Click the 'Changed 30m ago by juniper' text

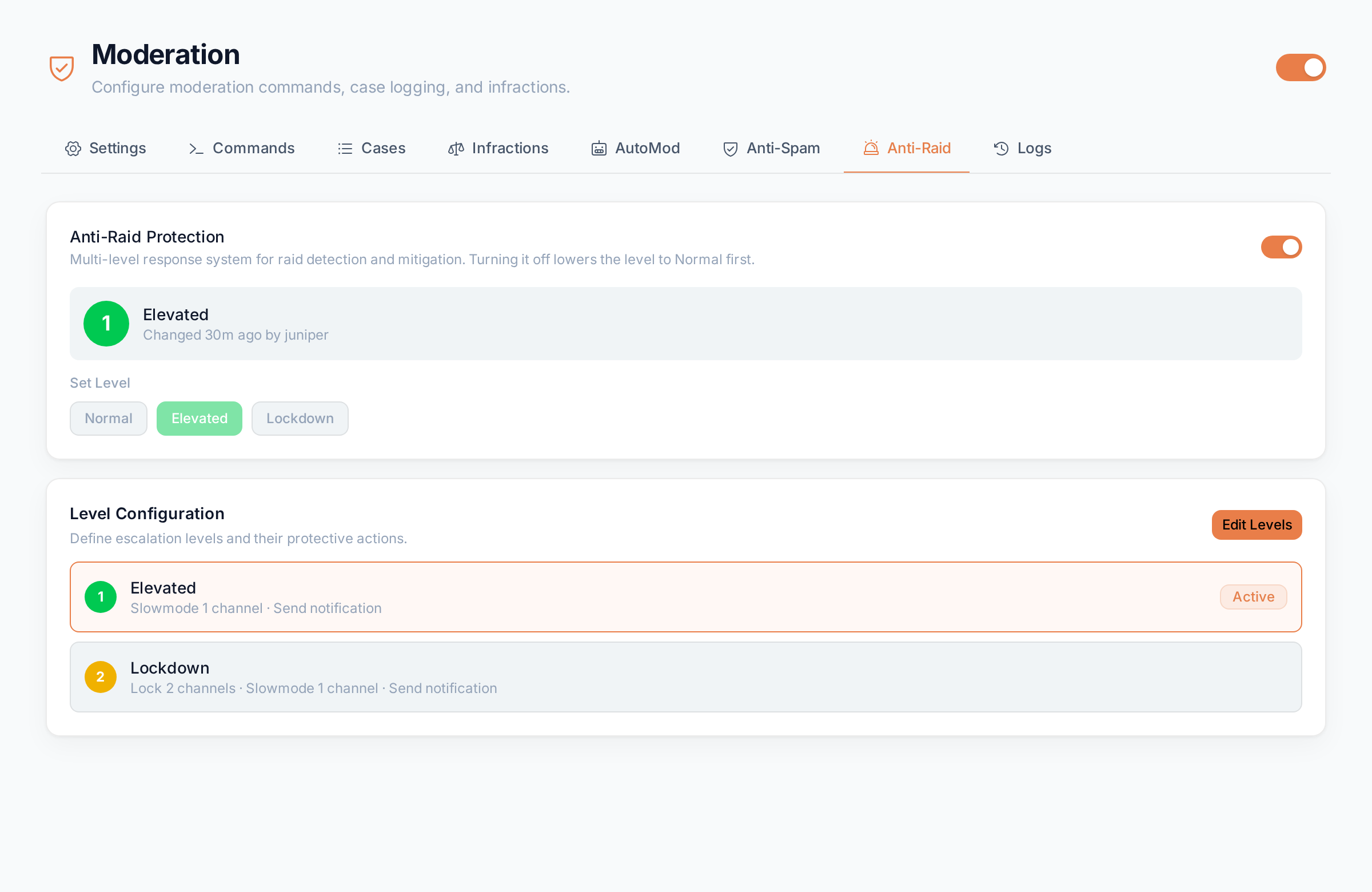click(x=236, y=335)
